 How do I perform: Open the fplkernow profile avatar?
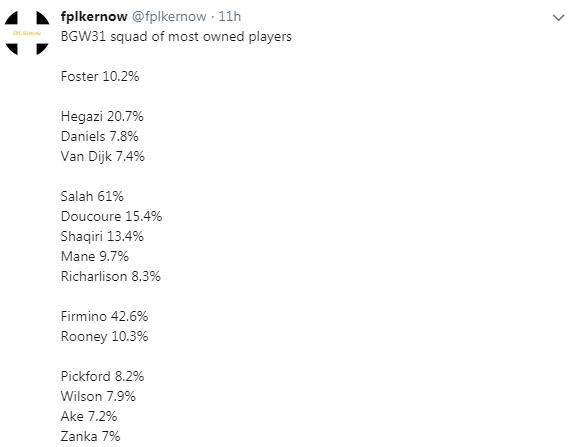point(27,33)
